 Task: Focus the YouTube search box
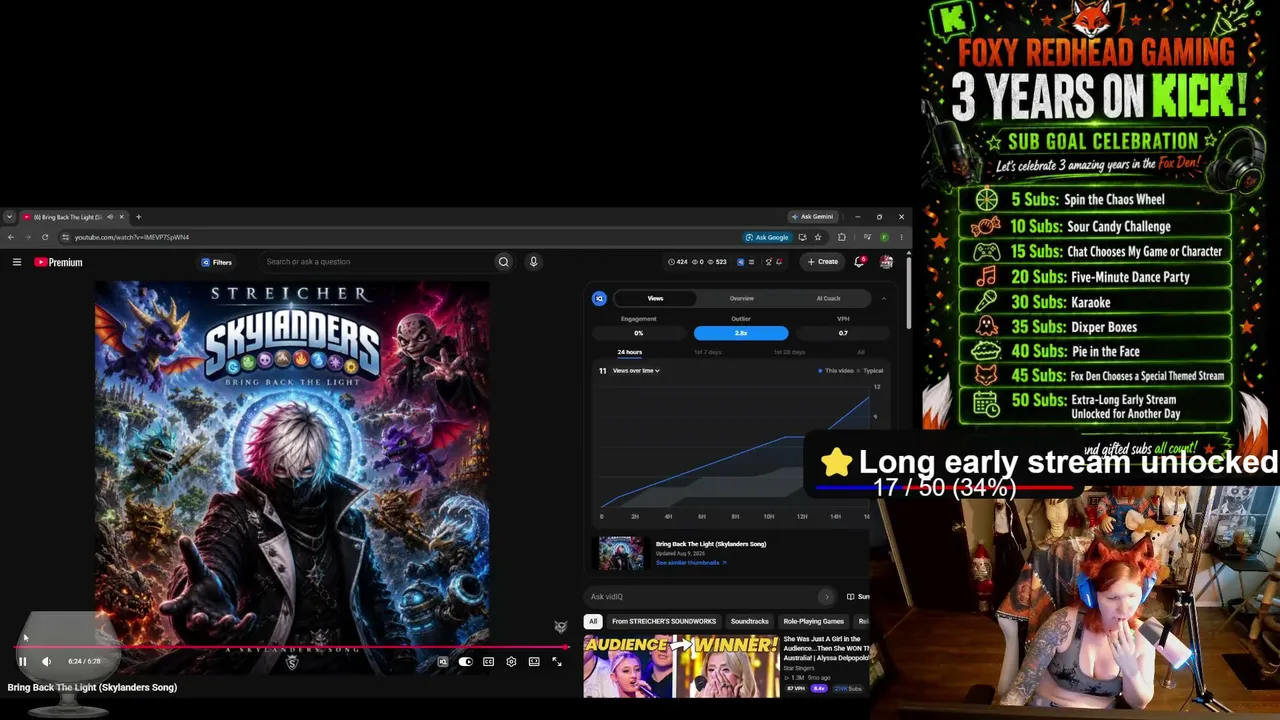pyautogui.click(x=375, y=262)
